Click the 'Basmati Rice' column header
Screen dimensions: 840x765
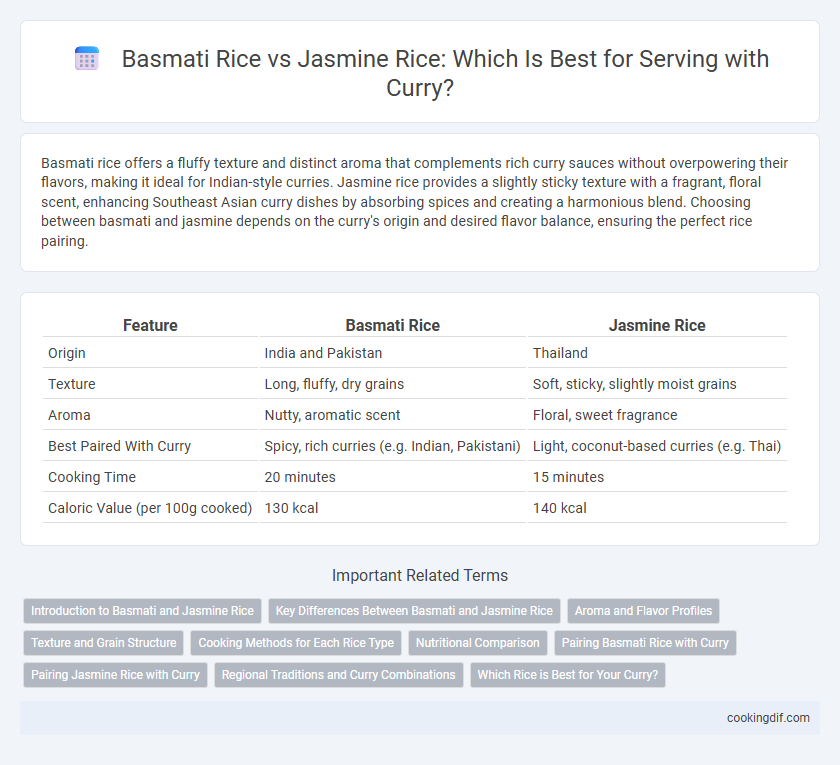(x=393, y=325)
